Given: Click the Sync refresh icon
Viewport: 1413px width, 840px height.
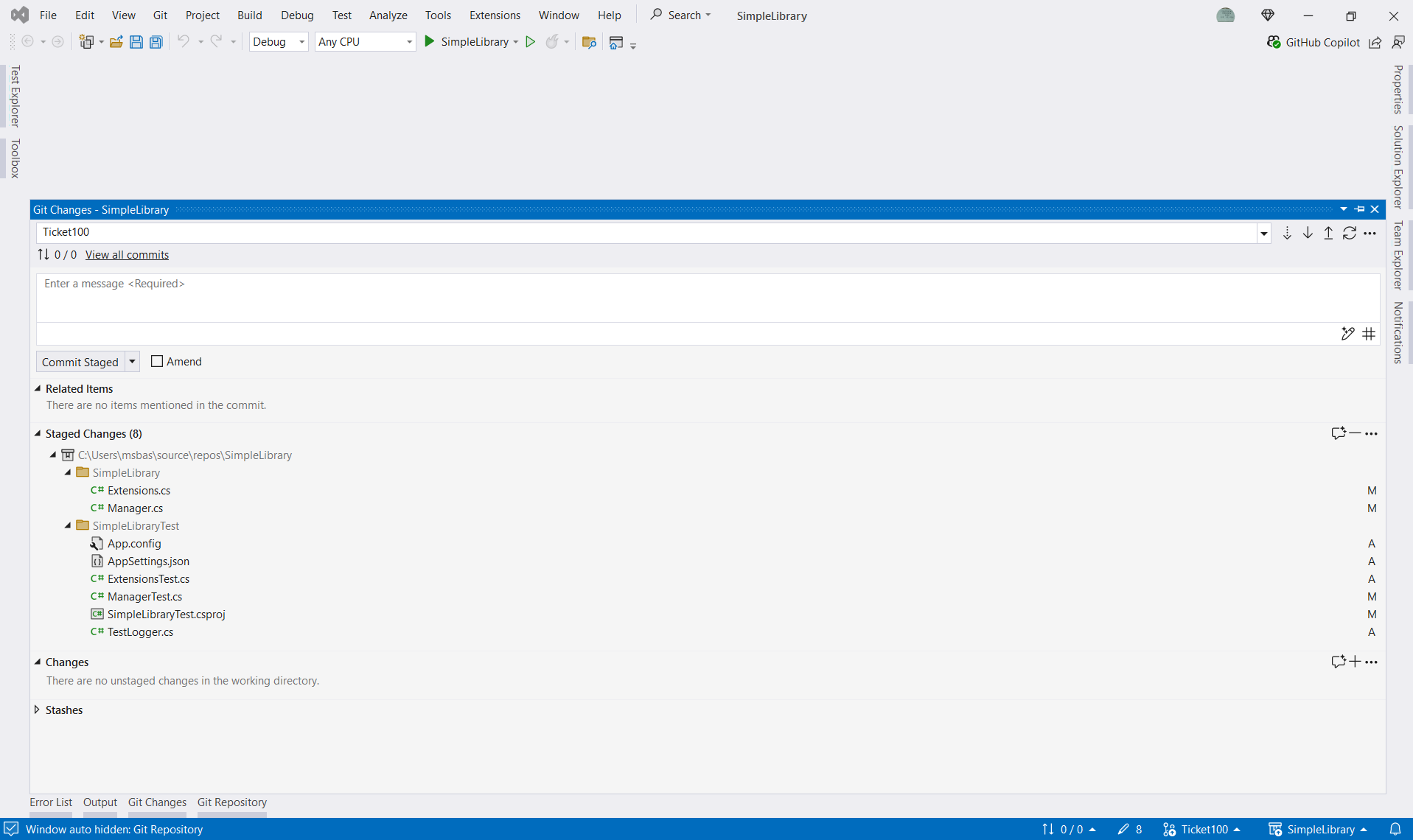Looking at the screenshot, I should click(1350, 233).
